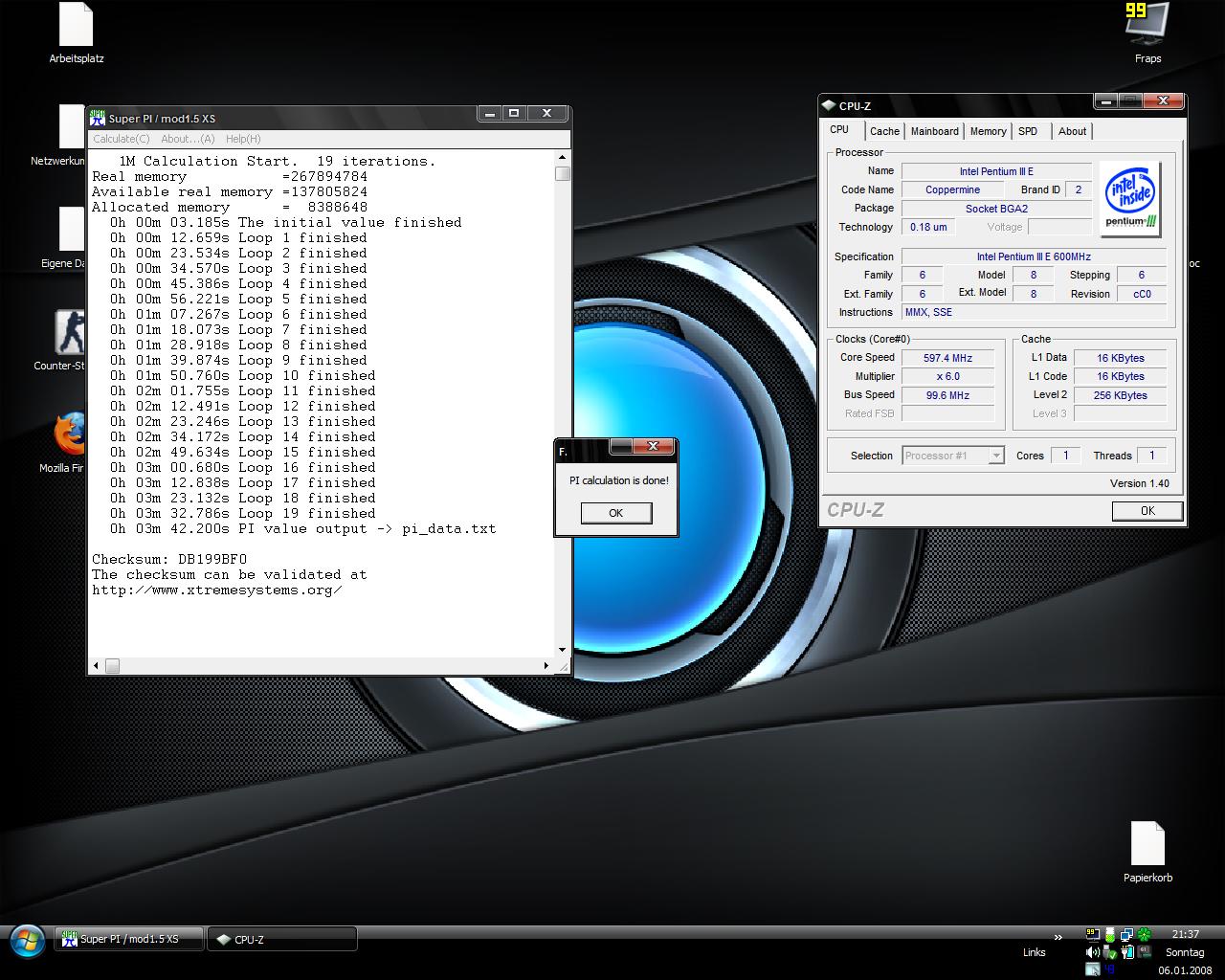Open the Counter-Strike desktop shortcut
Screen dimensions: 1225x980
click(70, 334)
